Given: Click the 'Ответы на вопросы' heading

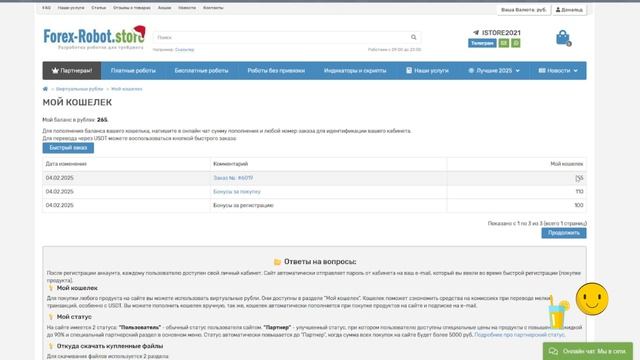Looking at the screenshot, I should tap(320, 262).
